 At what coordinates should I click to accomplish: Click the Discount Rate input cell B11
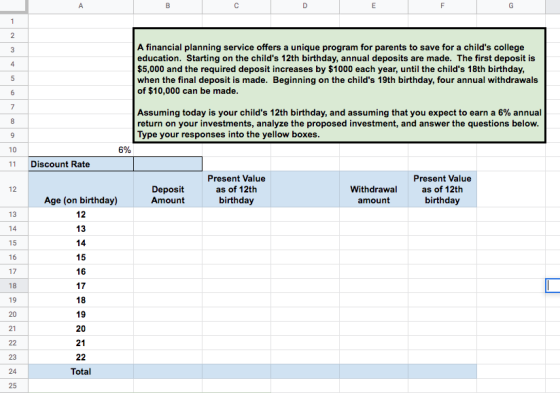pyautogui.click(x=168, y=164)
